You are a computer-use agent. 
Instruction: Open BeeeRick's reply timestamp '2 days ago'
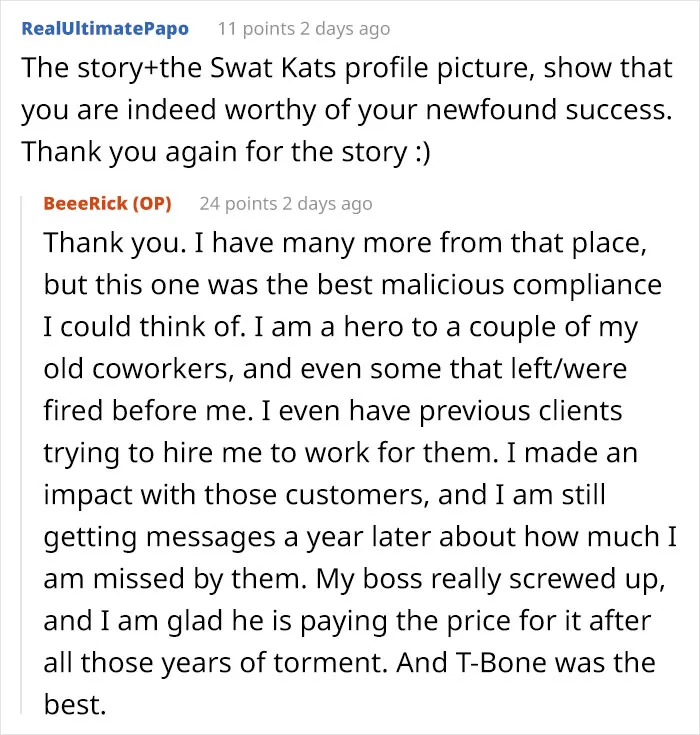(327, 203)
